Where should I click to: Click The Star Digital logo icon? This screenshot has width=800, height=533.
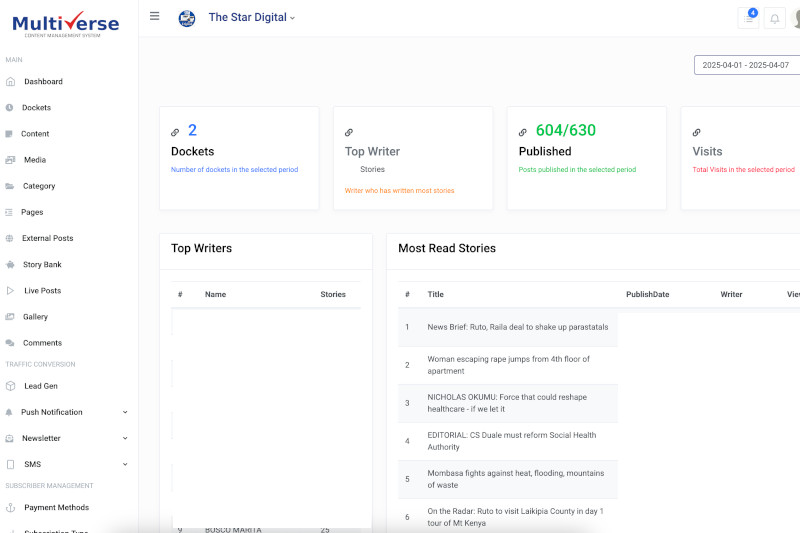click(187, 18)
